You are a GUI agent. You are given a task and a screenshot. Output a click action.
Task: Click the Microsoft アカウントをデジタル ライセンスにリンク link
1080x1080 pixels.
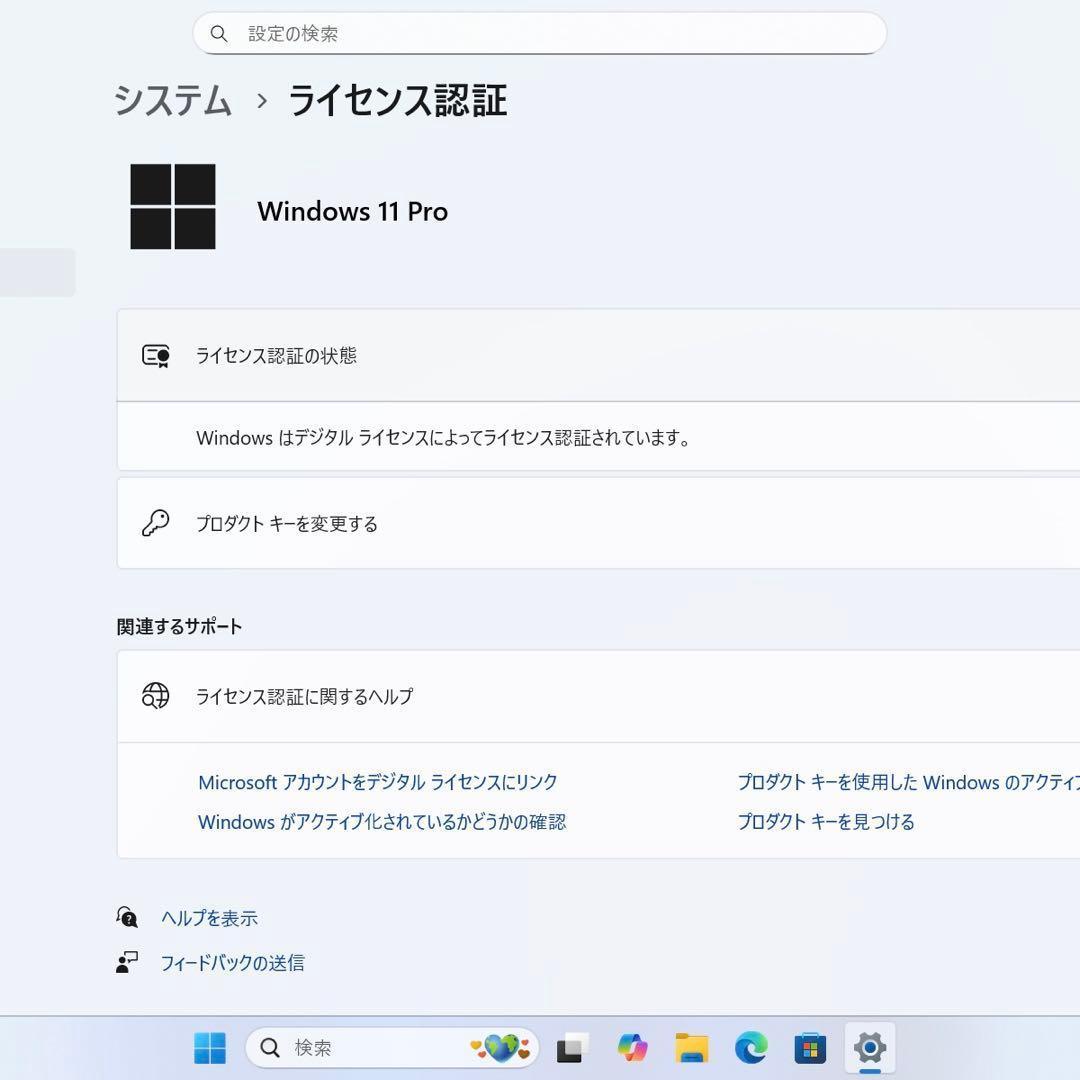(377, 782)
